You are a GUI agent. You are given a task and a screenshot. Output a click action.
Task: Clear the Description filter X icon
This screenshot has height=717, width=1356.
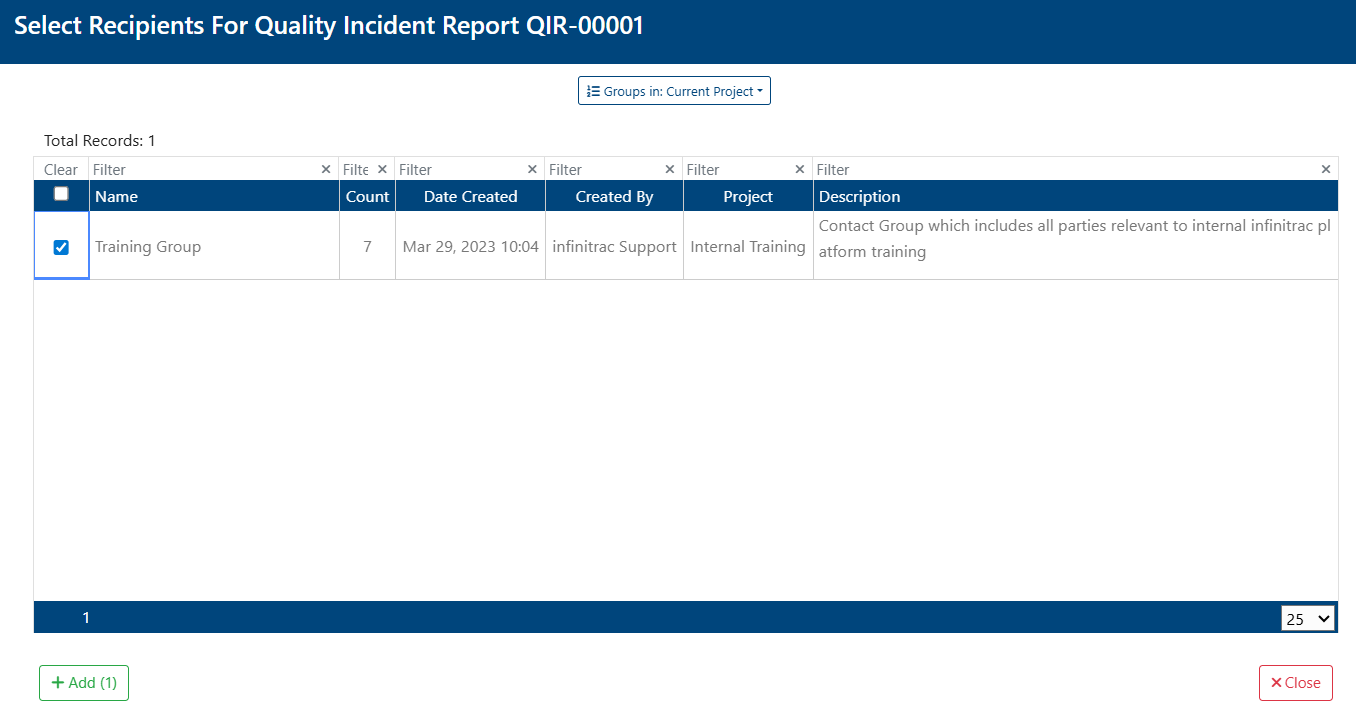pos(1326,170)
